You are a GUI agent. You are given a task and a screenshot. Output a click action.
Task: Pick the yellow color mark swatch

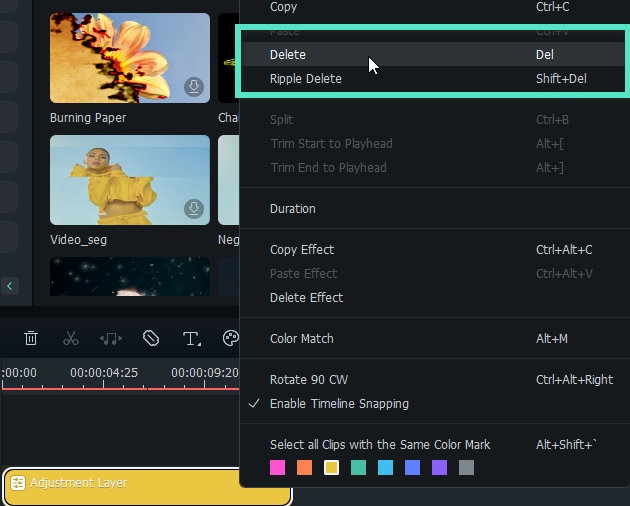coord(331,467)
